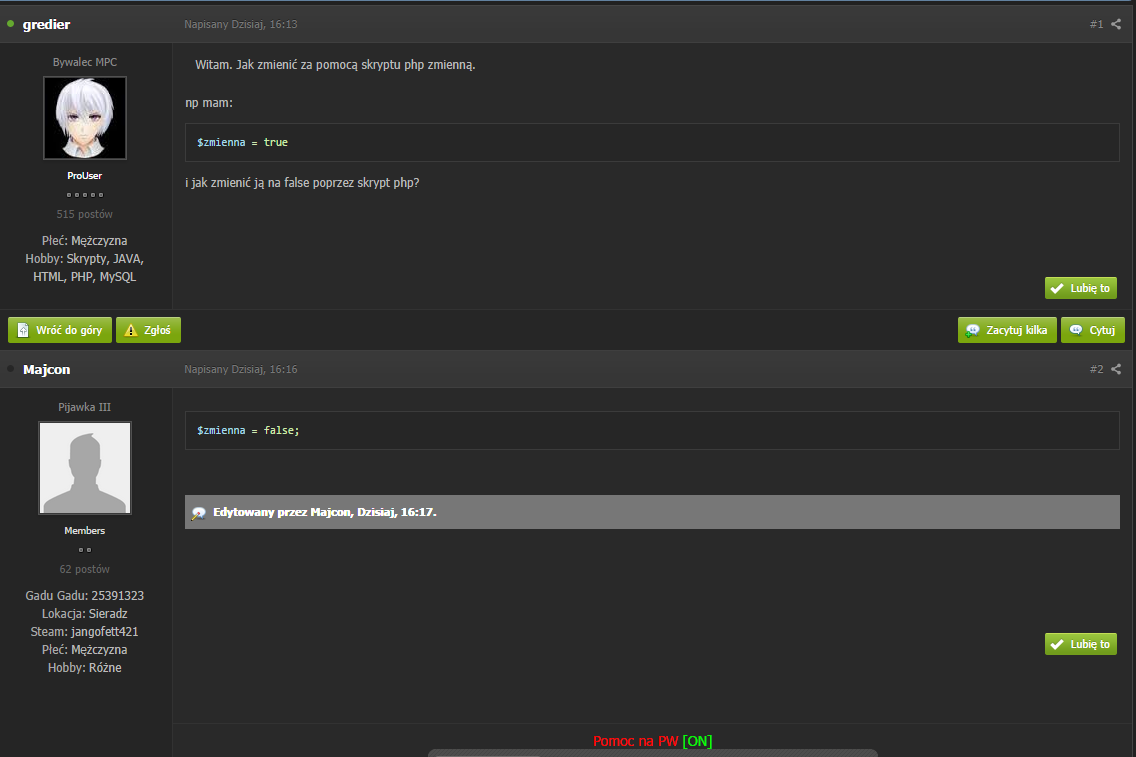Click 'Napisany Dzisiaj, 16:16' timestamp
This screenshot has width=1136, height=757.
(241, 369)
